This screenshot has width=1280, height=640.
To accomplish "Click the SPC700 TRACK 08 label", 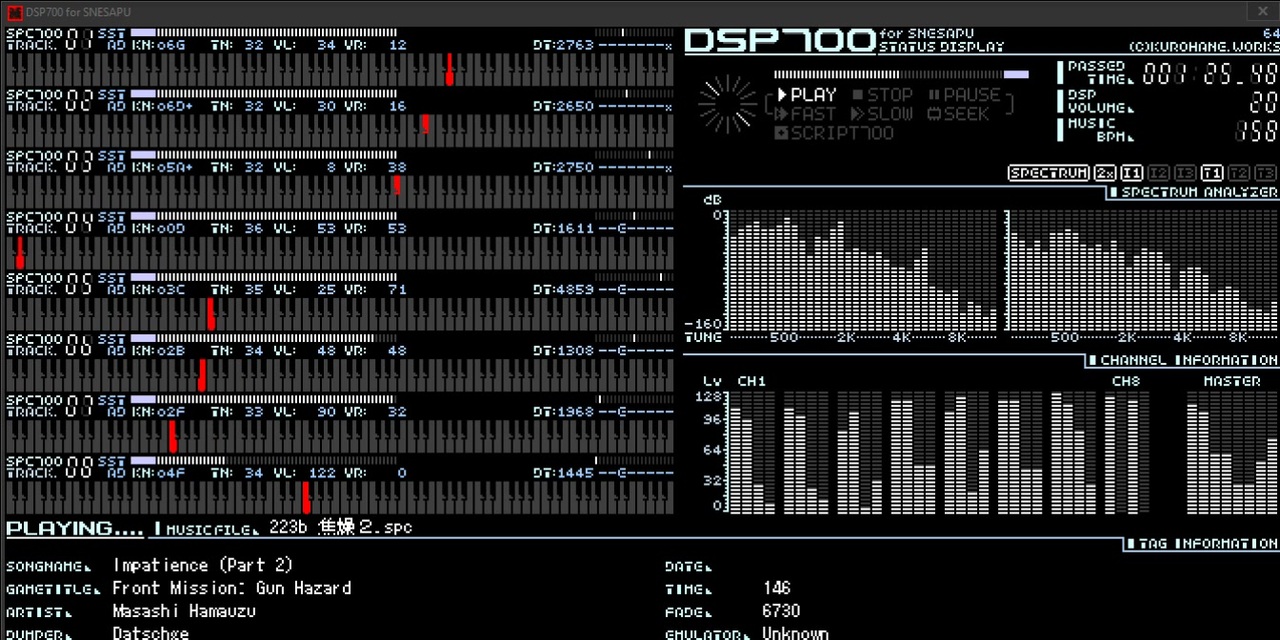I will point(49,466).
